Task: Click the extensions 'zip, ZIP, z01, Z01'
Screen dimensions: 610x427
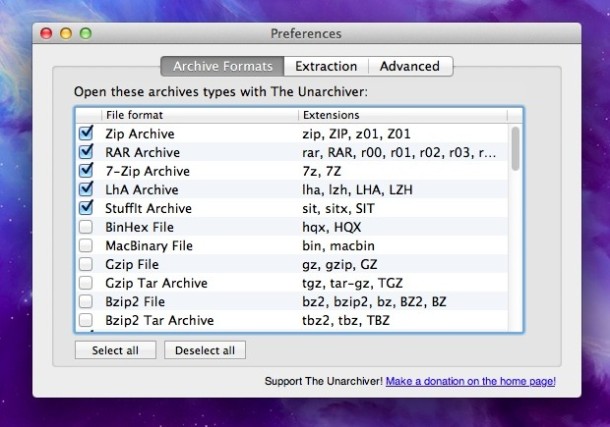Action: coord(356,134)
